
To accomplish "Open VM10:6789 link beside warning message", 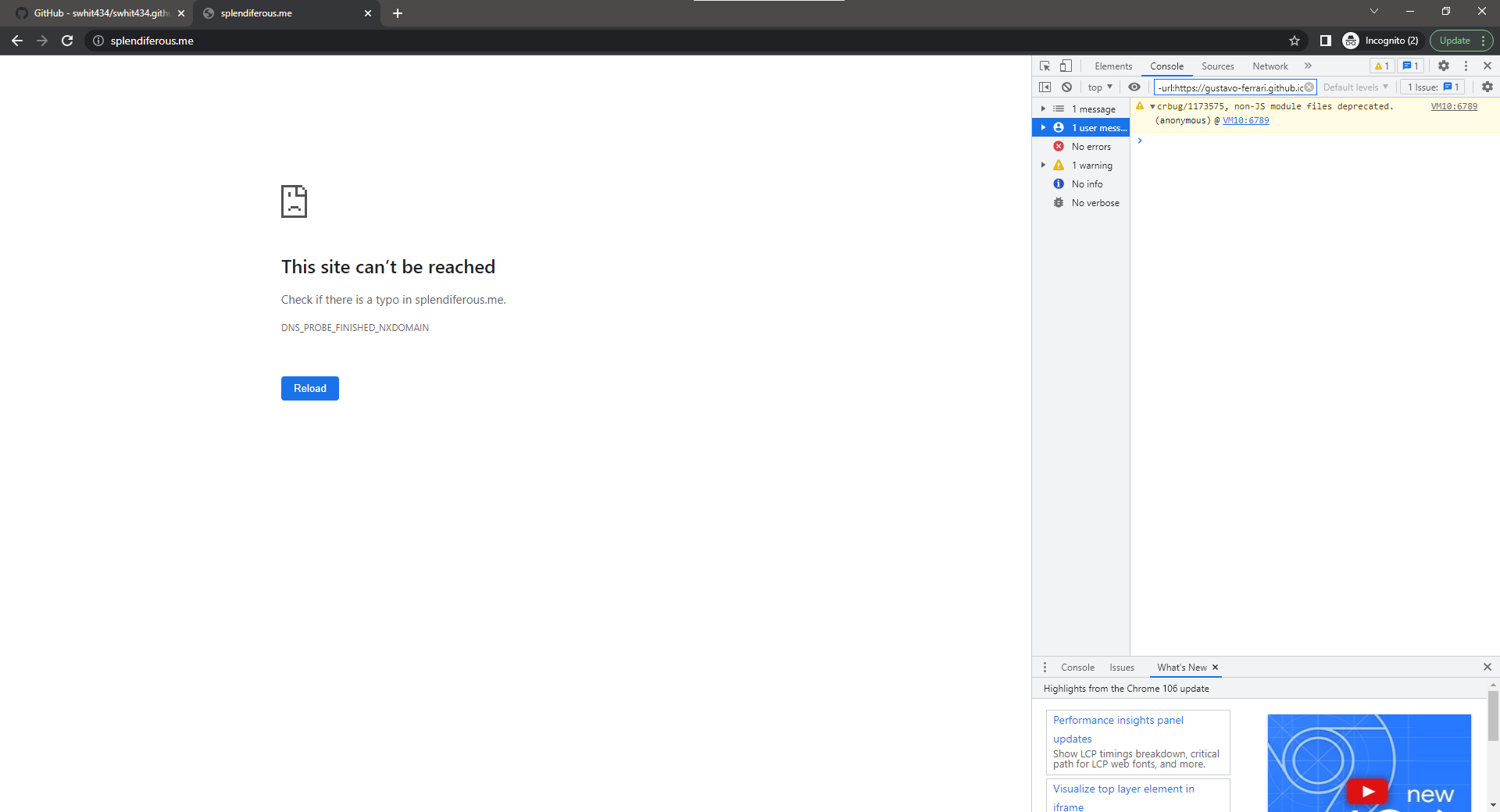I will pyautogui.click(x=1454, y=107).
